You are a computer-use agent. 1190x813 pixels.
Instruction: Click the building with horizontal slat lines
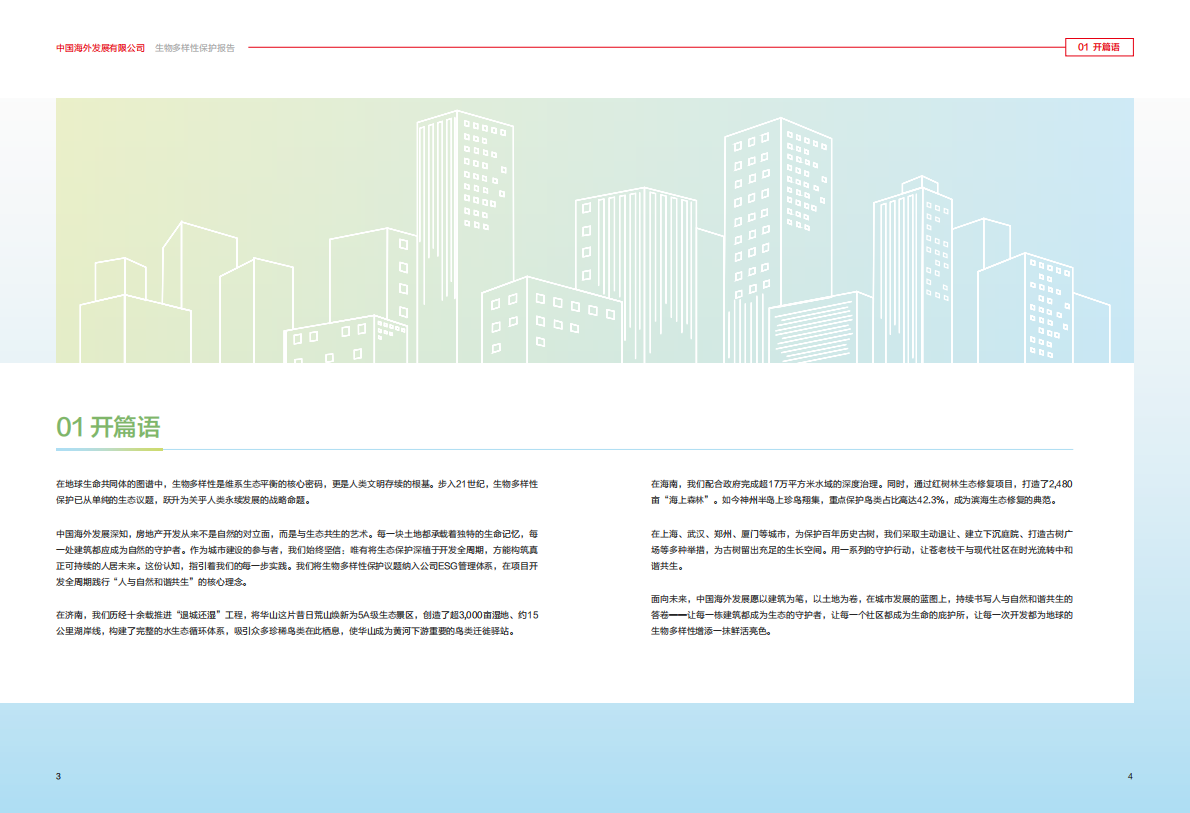[820, 327]
